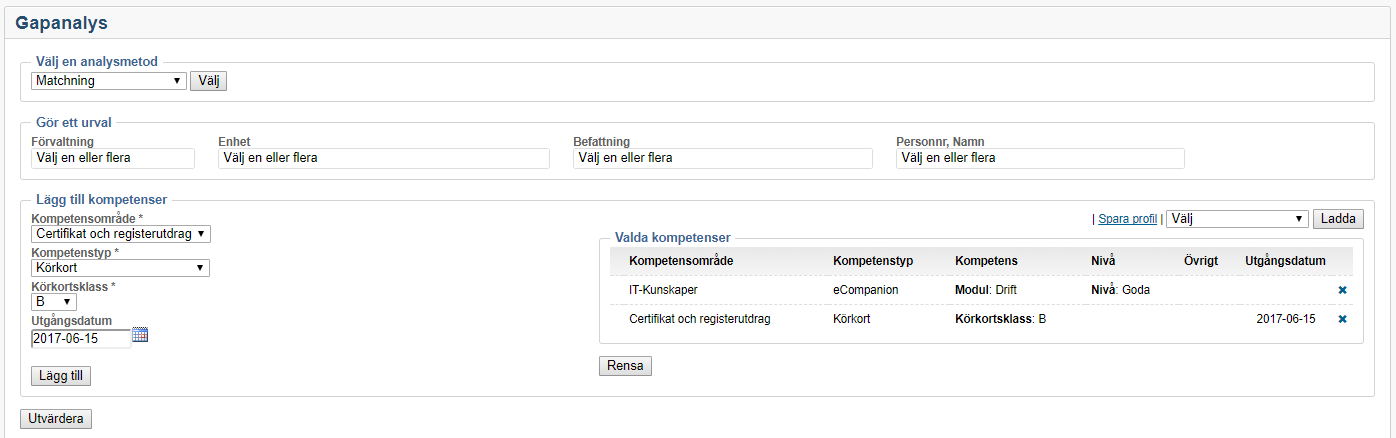Click the Lägg till button
The height and width of the screenshot is (438, 1396).
(x=61, y=376)
